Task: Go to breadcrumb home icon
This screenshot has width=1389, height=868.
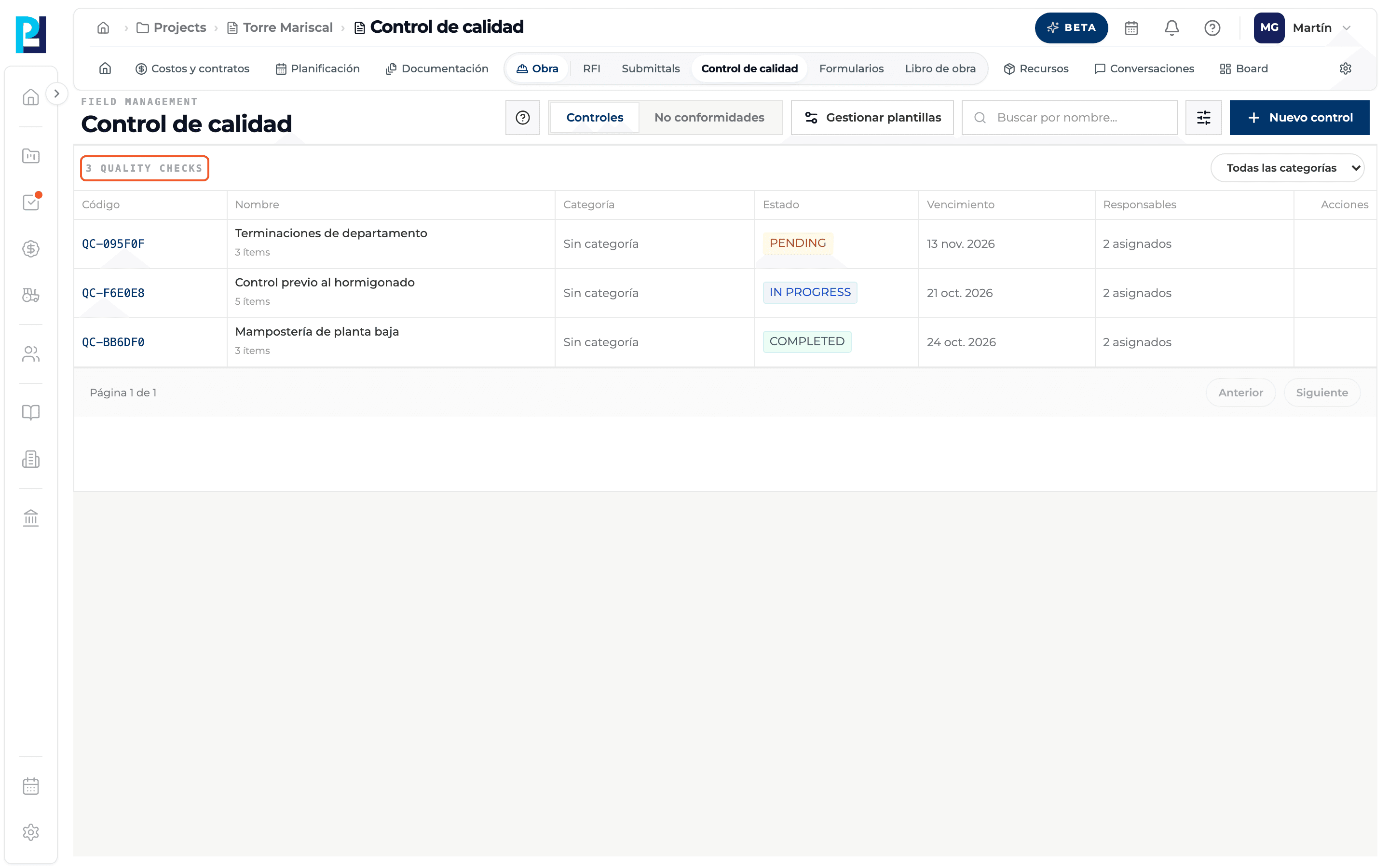Action: point(103,27)
